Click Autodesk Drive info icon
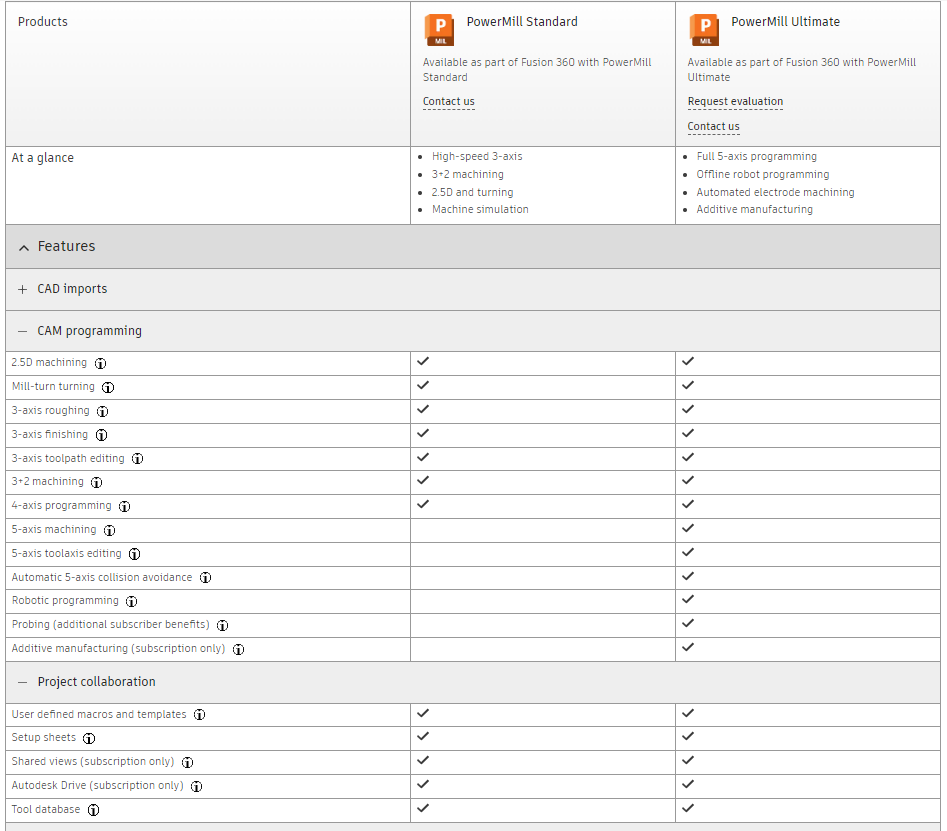 coord(196,786)
